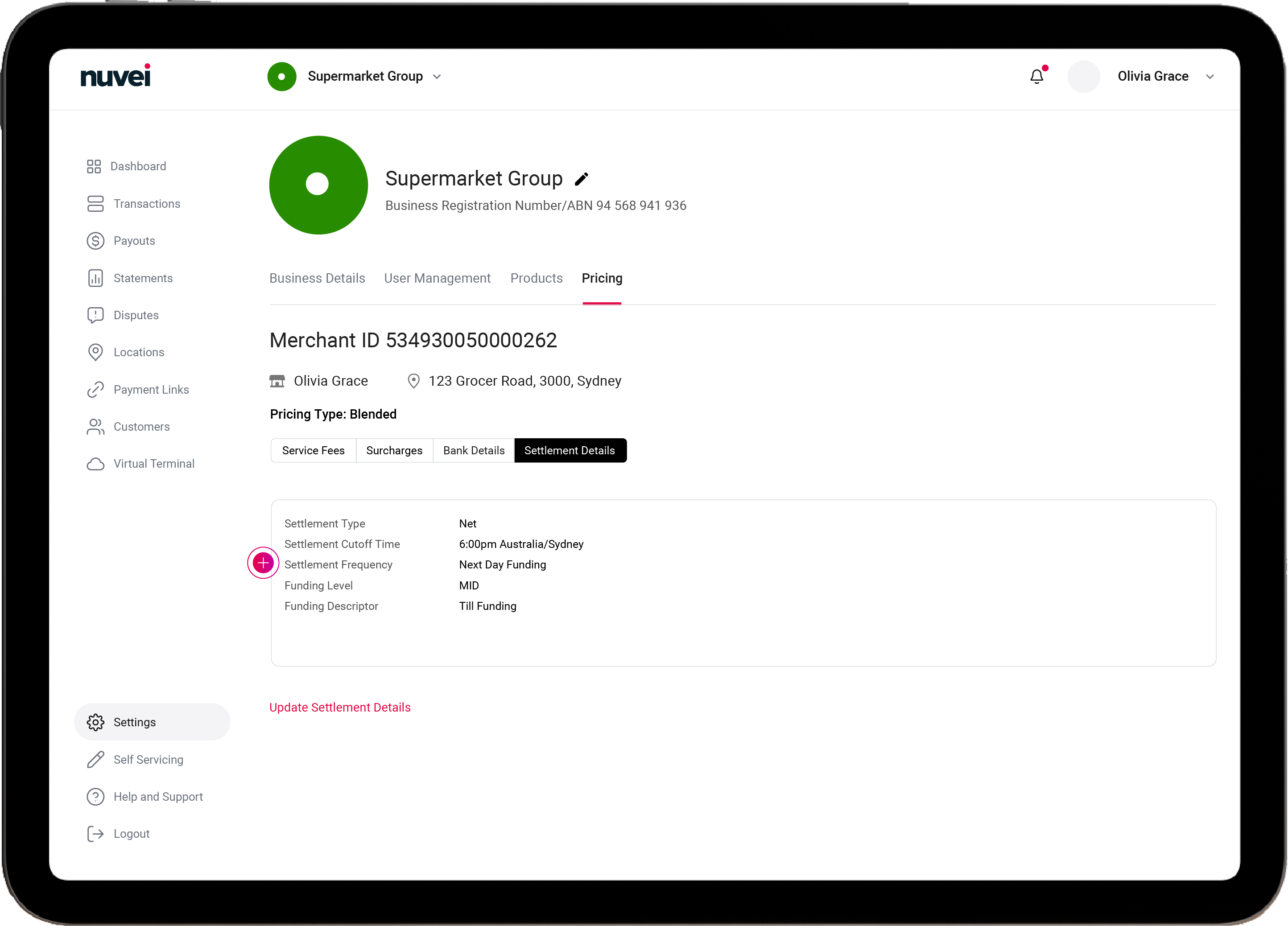This screenshot has height=926, width=1288.
Task: Go to Transactions page
Action: [x=147, y=204]
